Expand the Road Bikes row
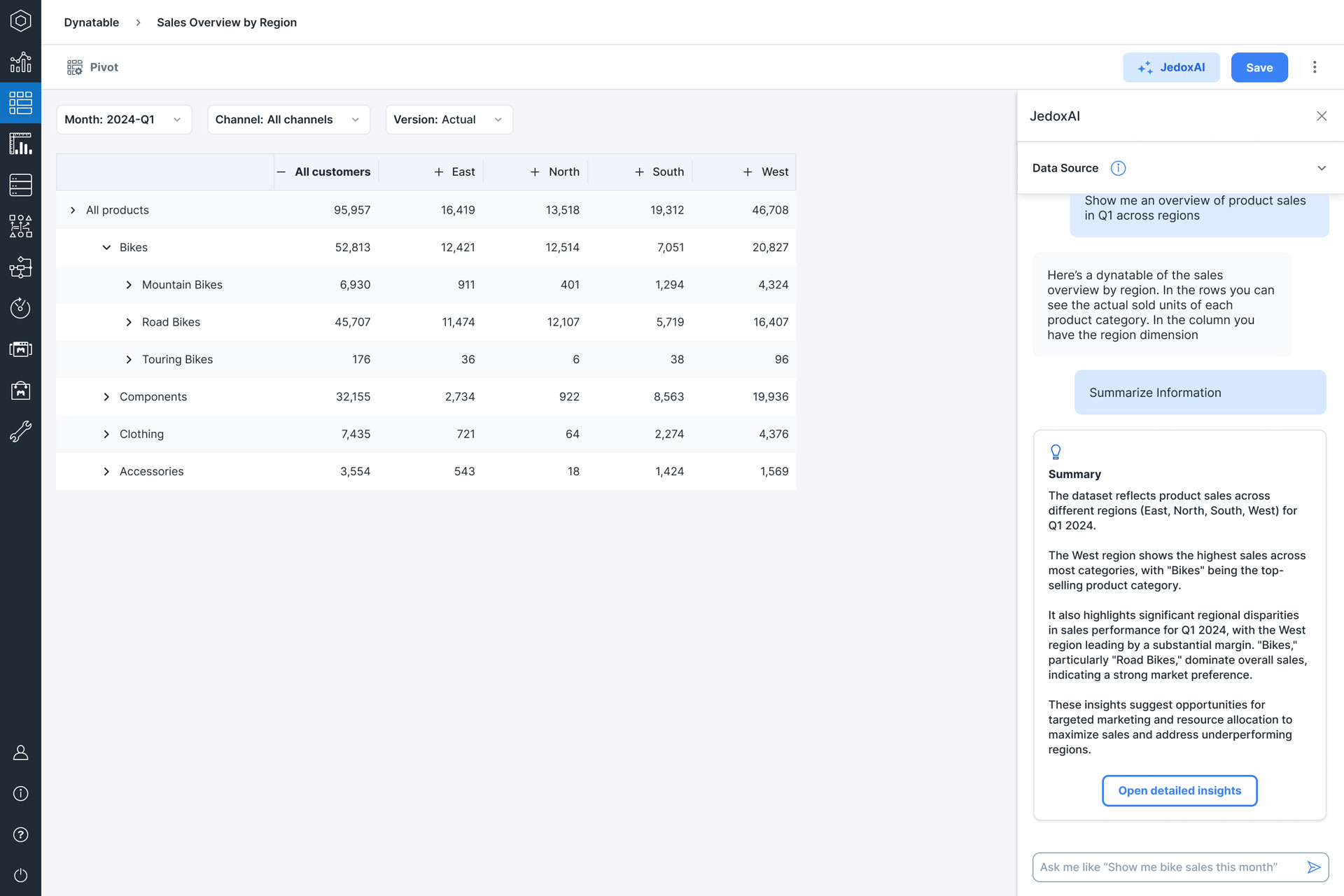 (x=129, y=322)
